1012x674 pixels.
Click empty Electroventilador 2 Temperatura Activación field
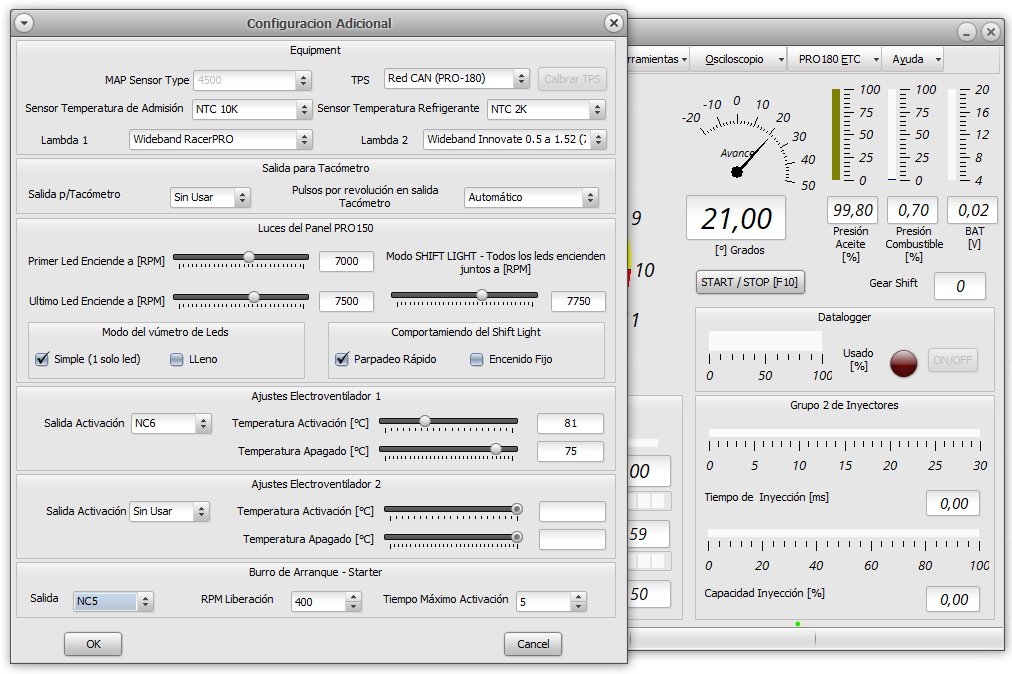572,511
